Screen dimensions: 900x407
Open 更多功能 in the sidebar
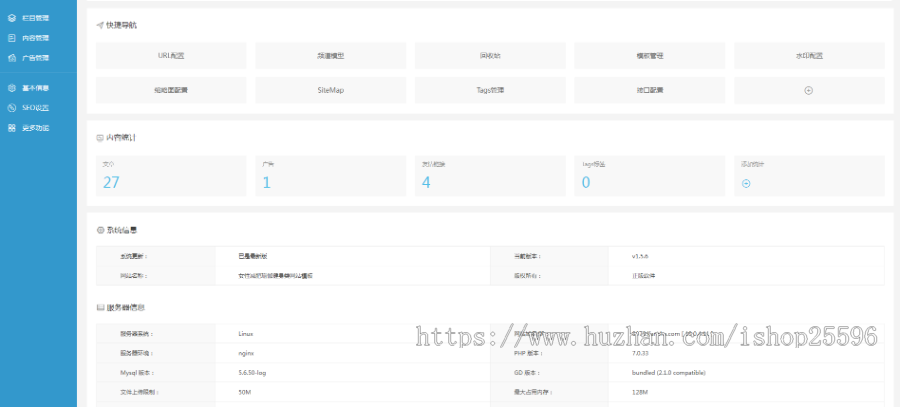(35, 128)
